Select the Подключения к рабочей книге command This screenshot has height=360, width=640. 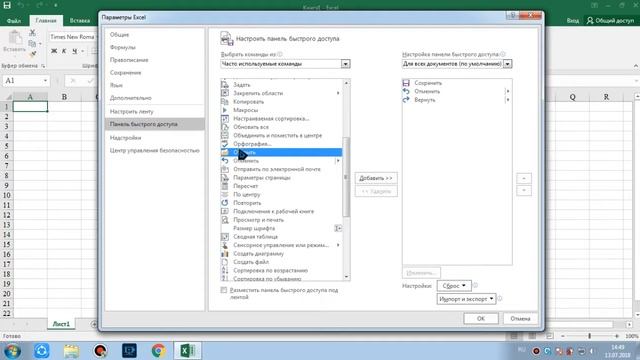281,211
